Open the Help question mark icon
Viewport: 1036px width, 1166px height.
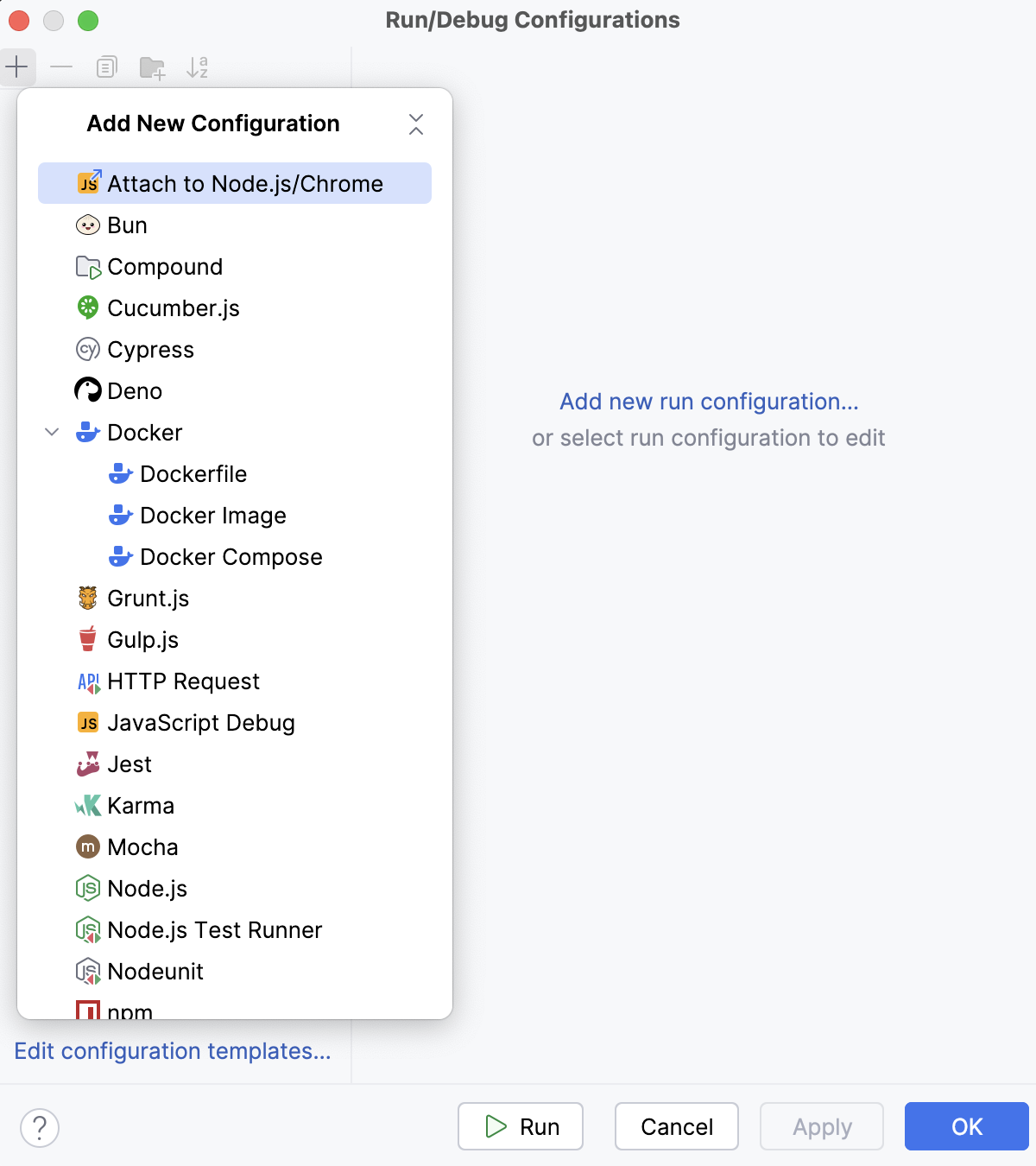[x=38, y=1127]
